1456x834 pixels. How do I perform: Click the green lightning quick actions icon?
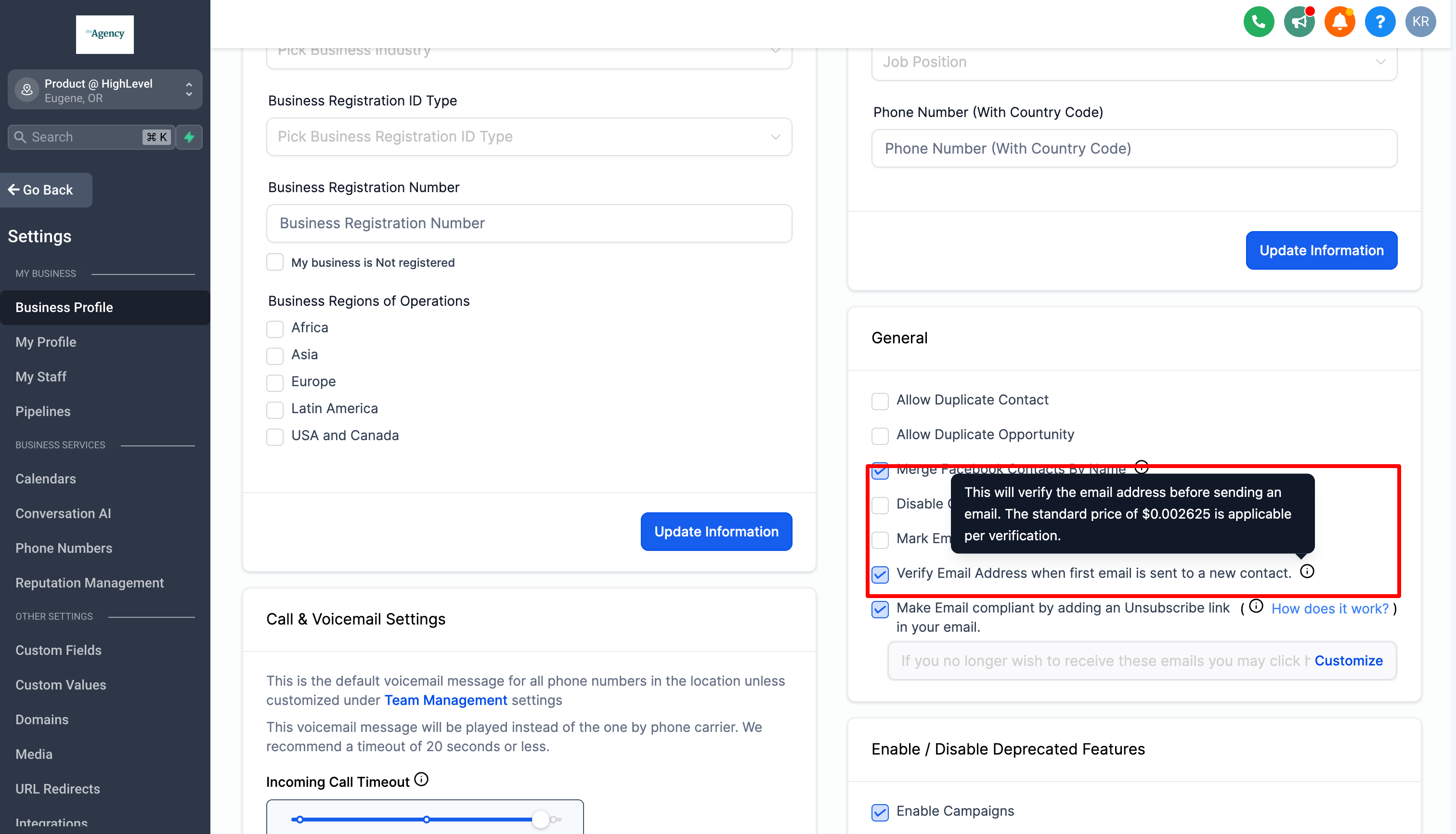(x=189, y=137)
